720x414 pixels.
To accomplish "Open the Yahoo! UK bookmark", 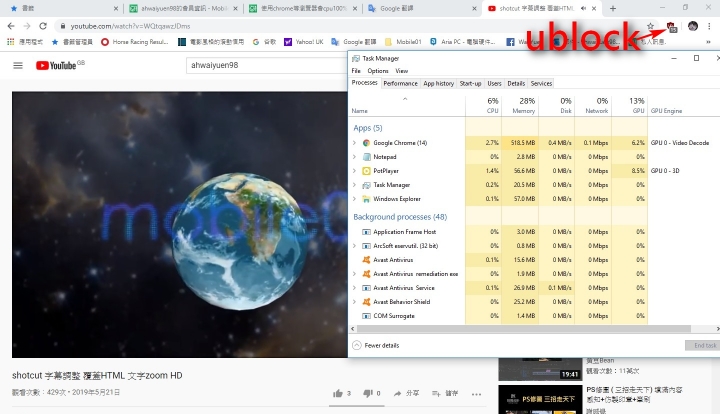I will (304, 42).
